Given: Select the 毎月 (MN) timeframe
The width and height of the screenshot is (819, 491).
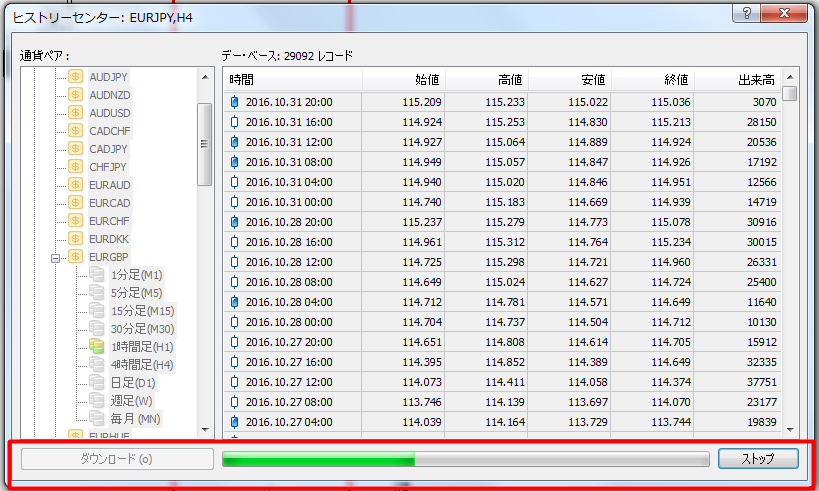Looking at the screenshot, I should (x=135, y=419).
